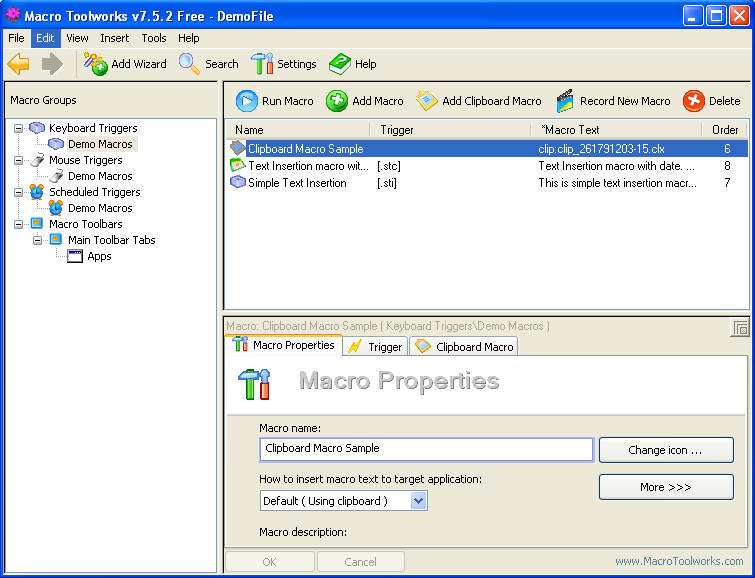Start Record New Macro
This screenshot has height=578, width=755.
566,101
